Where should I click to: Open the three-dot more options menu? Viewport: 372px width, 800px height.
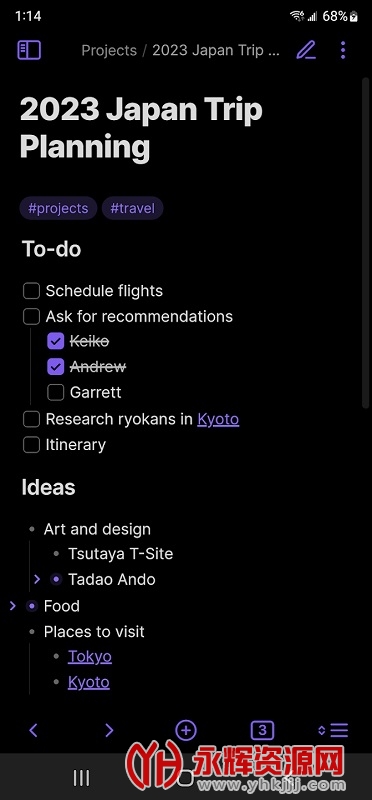click(343, 51)
